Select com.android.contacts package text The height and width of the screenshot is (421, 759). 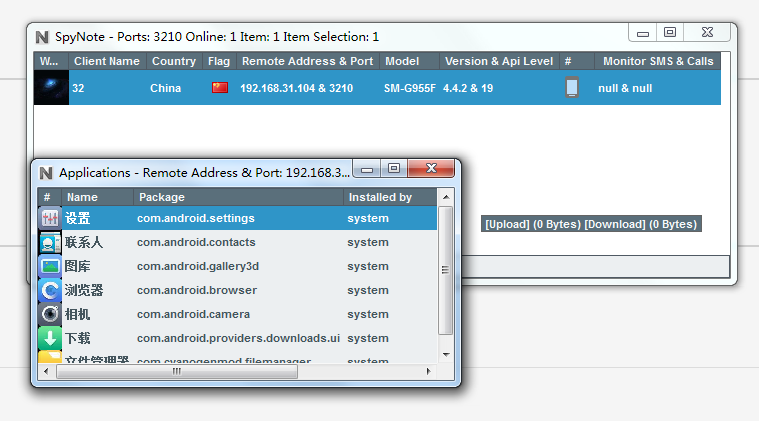click(x=196, y=242)
